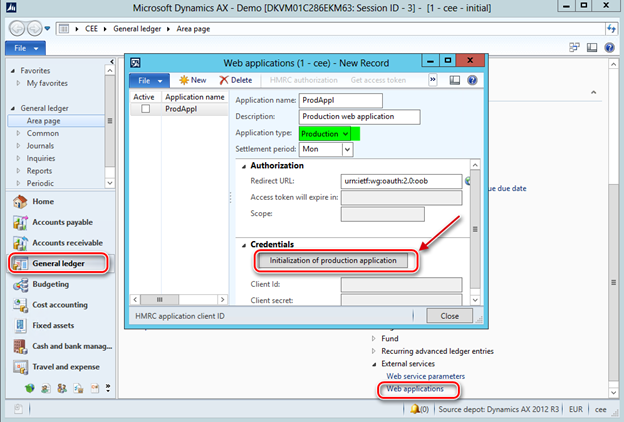Click the CEE breadcrumb segment

(91, 29)
